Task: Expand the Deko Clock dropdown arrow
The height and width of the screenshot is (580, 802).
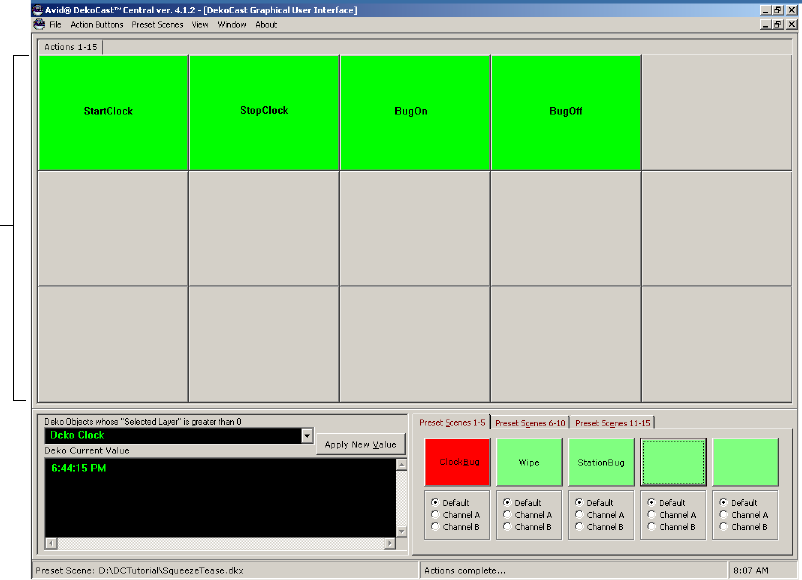Action: tap(307, 435)
